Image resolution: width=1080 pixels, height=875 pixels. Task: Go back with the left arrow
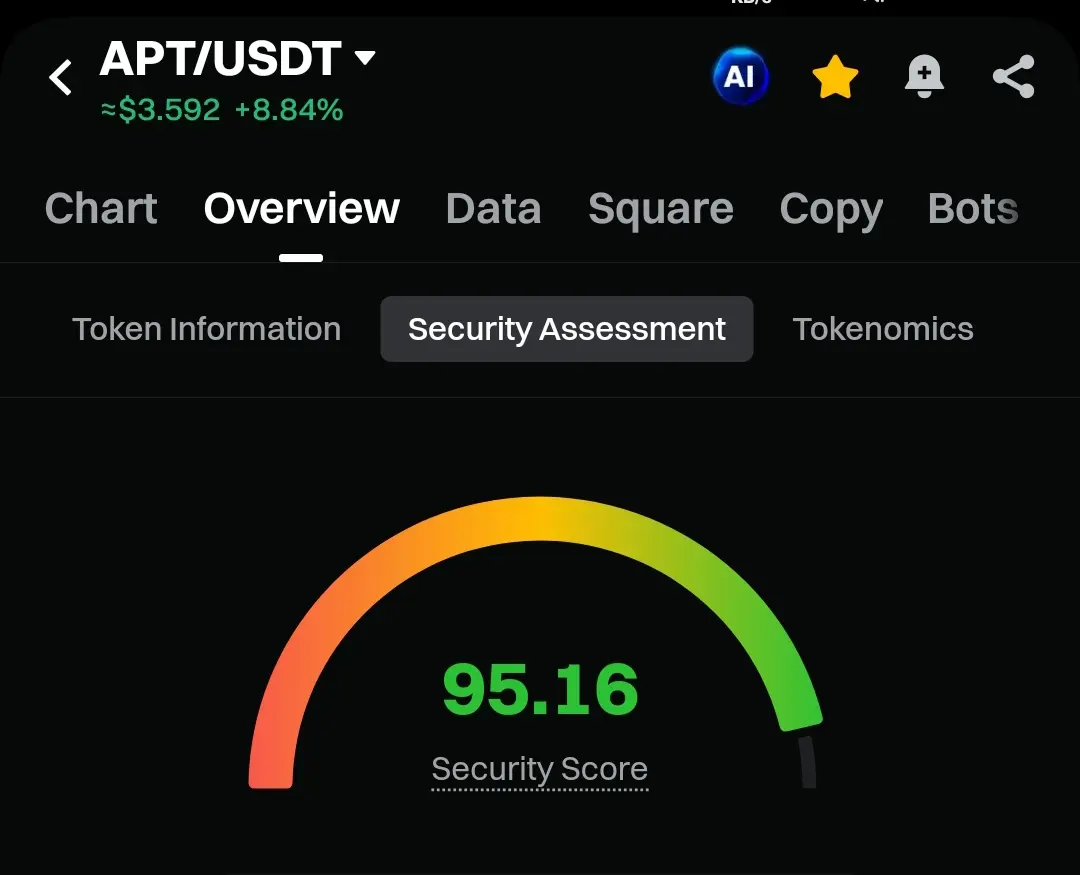pos(61,76)
